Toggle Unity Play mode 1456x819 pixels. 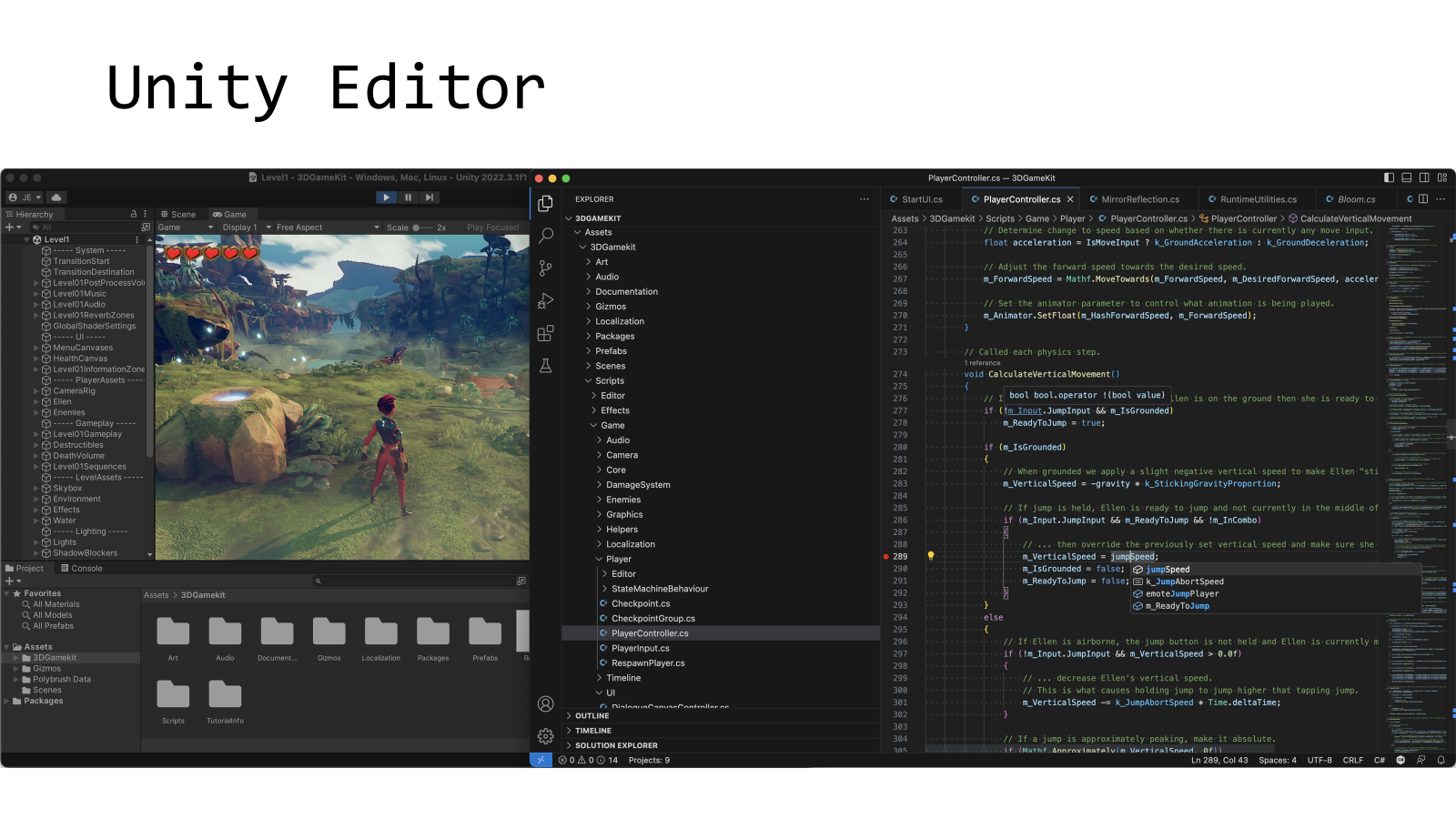[387, 197]
